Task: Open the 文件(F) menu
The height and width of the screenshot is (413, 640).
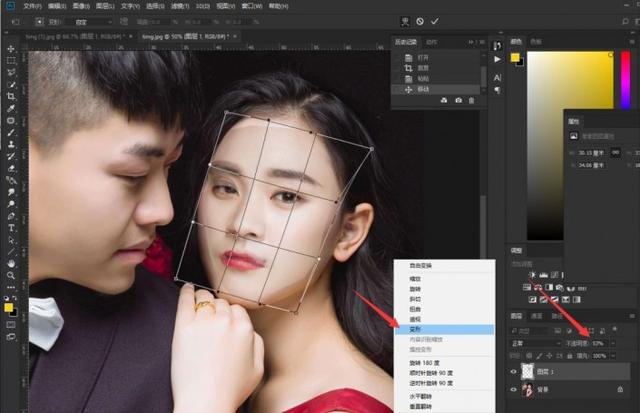Action: coord(32,6)
